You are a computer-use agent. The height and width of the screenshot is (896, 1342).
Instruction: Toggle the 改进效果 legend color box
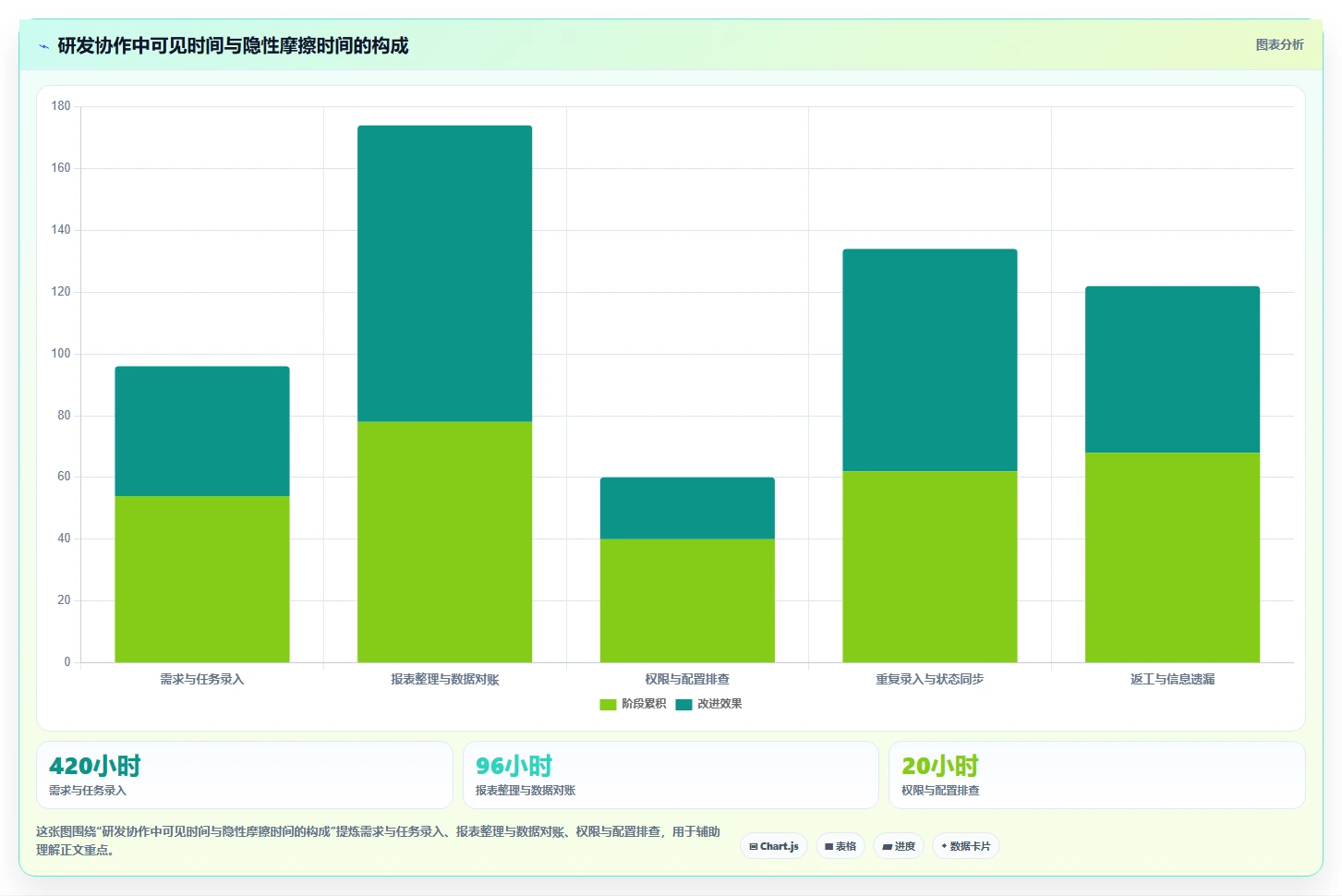pos(683,705)
